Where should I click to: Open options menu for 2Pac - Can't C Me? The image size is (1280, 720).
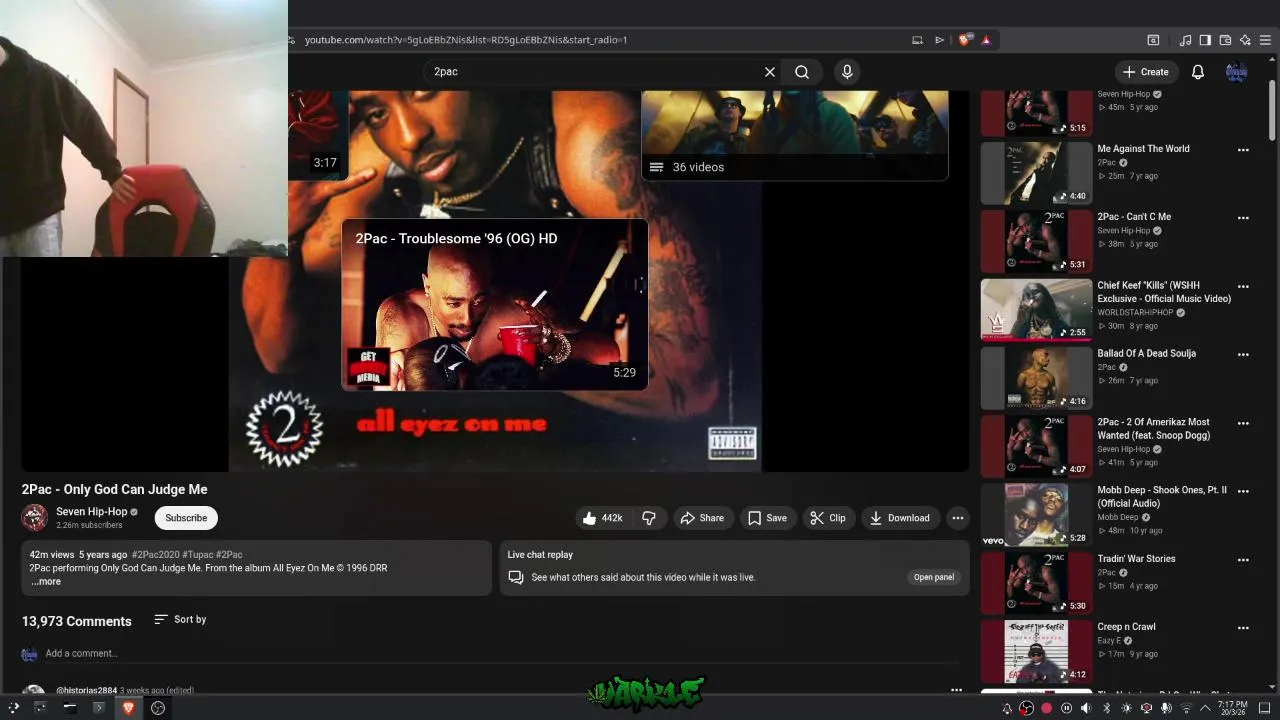click(1243, 218)
